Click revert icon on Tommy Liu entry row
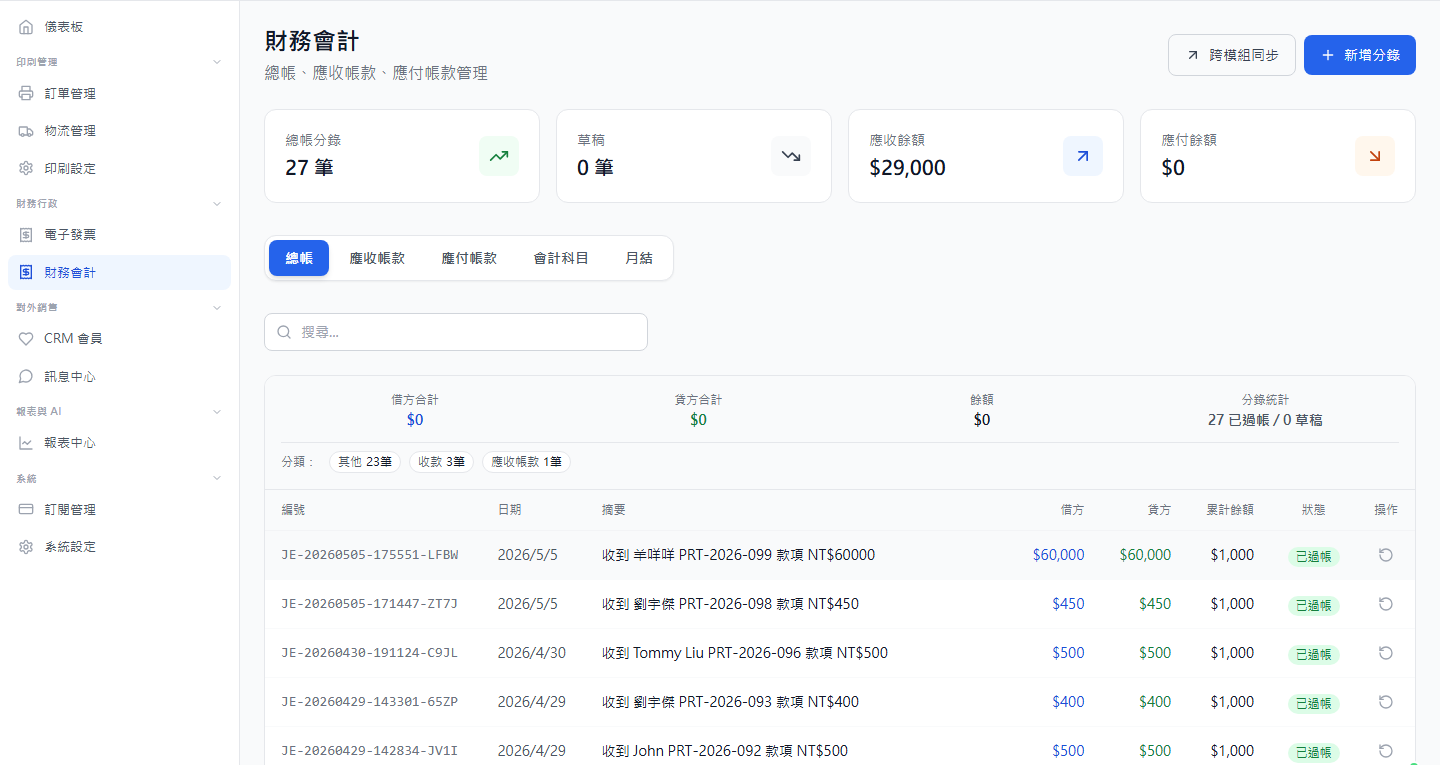Screen dimensions: 1440x765 pos(1386,653)
